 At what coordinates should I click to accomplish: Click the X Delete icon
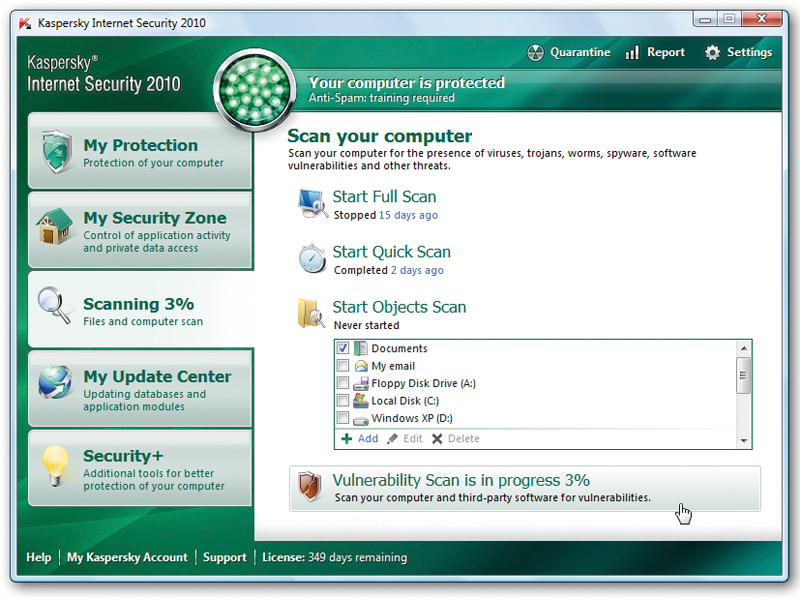pos(437,439)
